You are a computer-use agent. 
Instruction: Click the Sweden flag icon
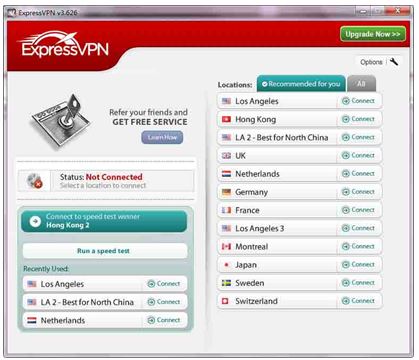(x=227, y=283)
